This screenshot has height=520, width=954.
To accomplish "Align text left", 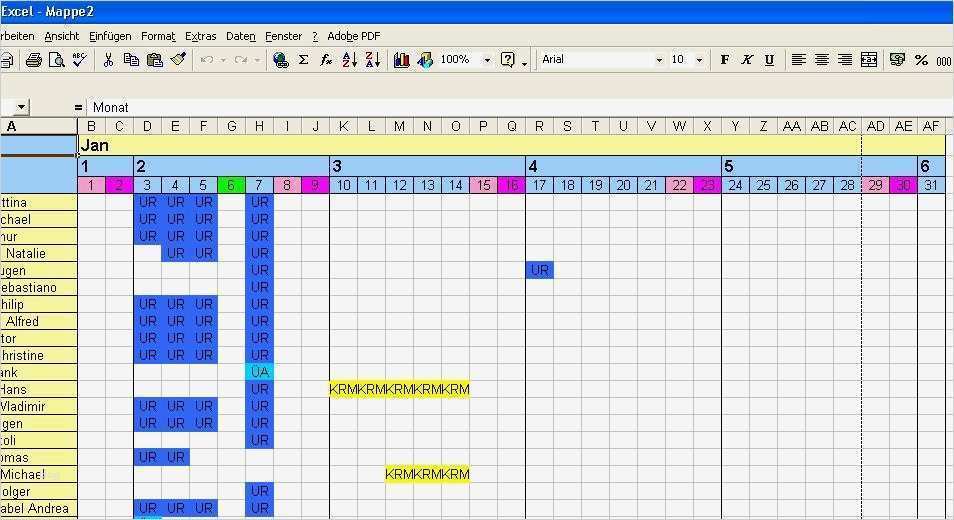I will coord(798,60).
